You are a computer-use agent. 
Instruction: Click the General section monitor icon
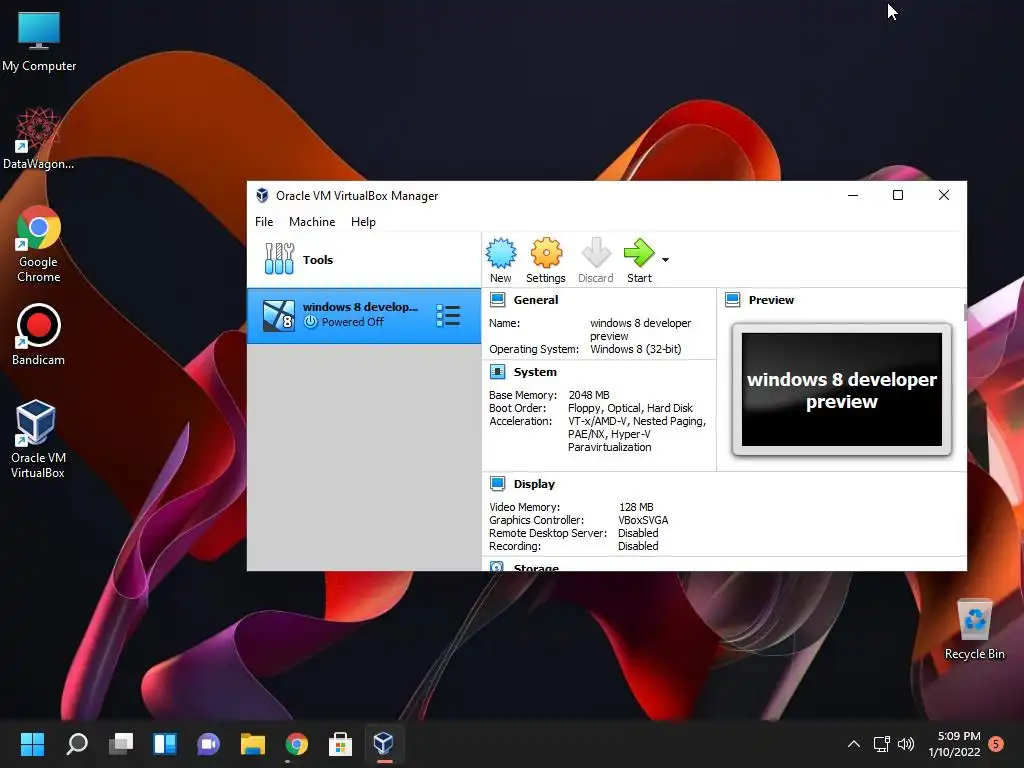pos(498,300)
